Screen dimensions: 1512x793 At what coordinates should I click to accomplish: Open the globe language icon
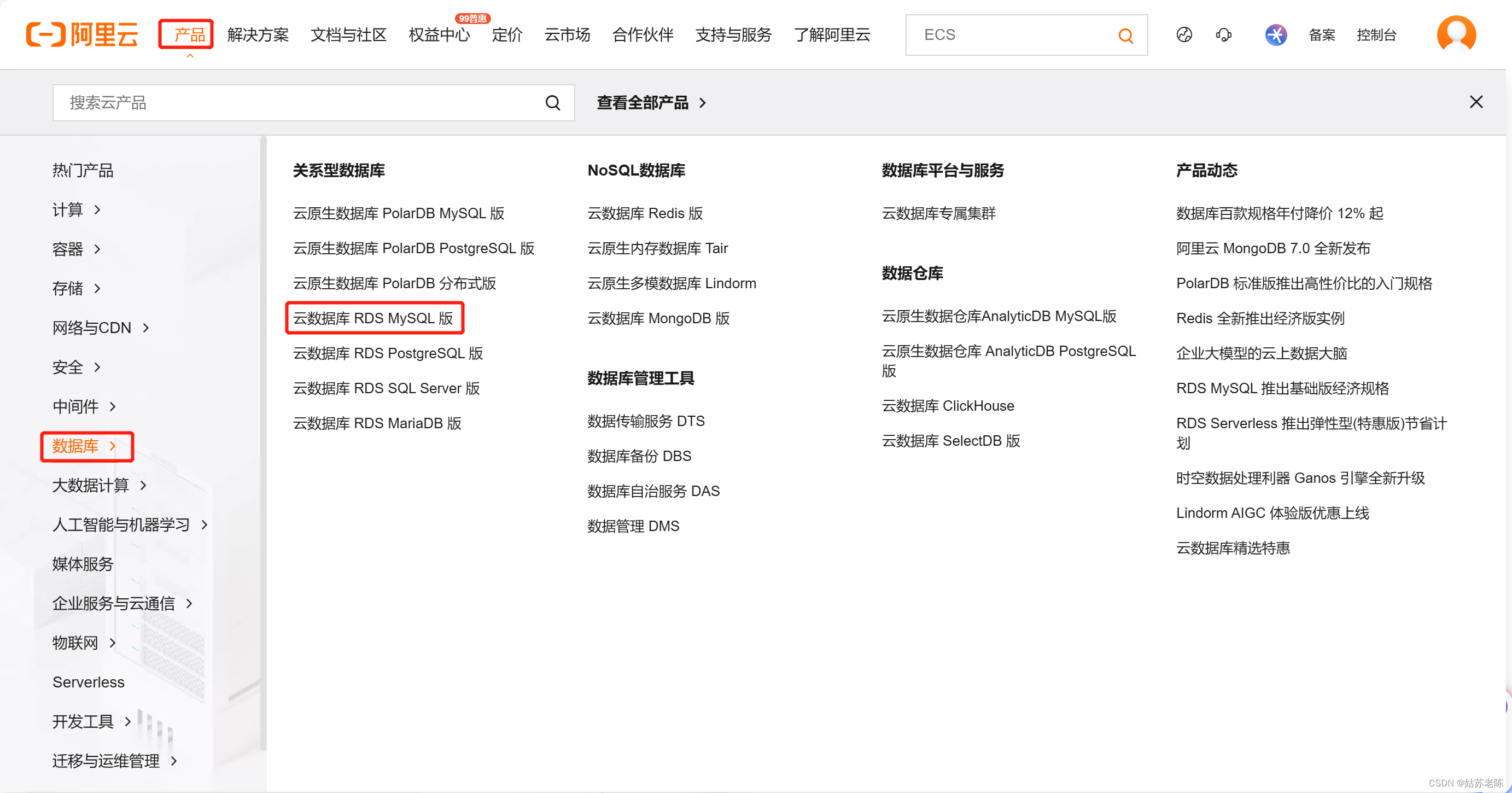click(1184, 34)
